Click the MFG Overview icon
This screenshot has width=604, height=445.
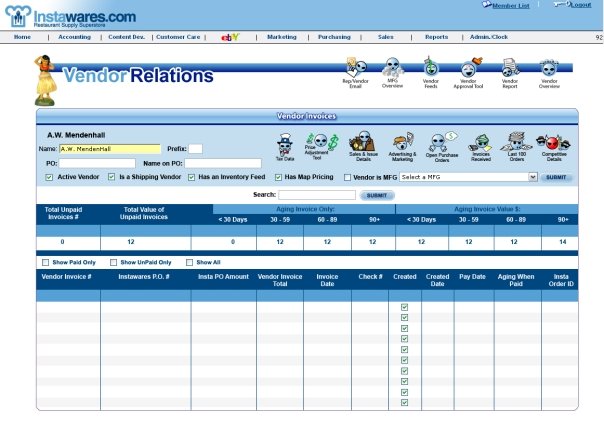(392, 68)
